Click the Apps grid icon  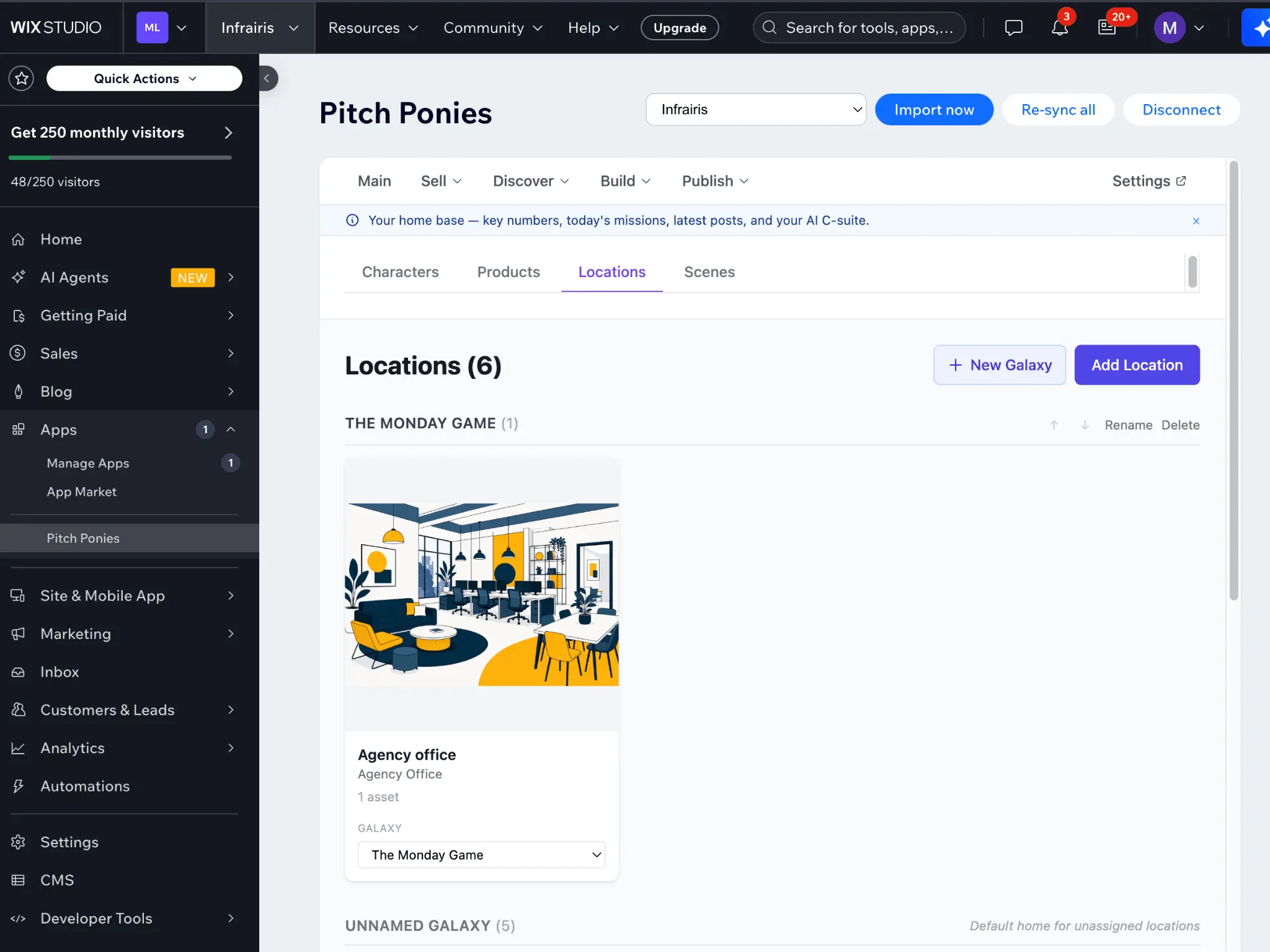pyautogui.click(x=18, y=430)
